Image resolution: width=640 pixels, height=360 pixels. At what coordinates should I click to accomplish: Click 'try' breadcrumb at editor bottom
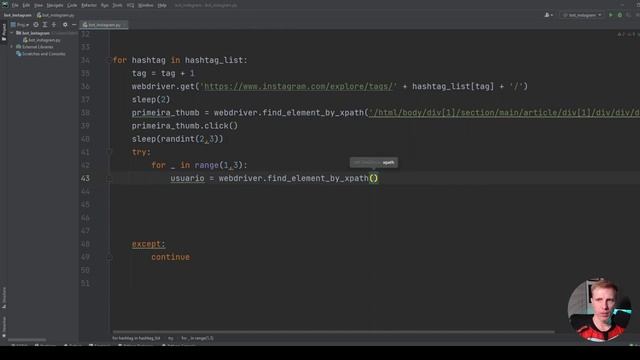click(171, 338)
